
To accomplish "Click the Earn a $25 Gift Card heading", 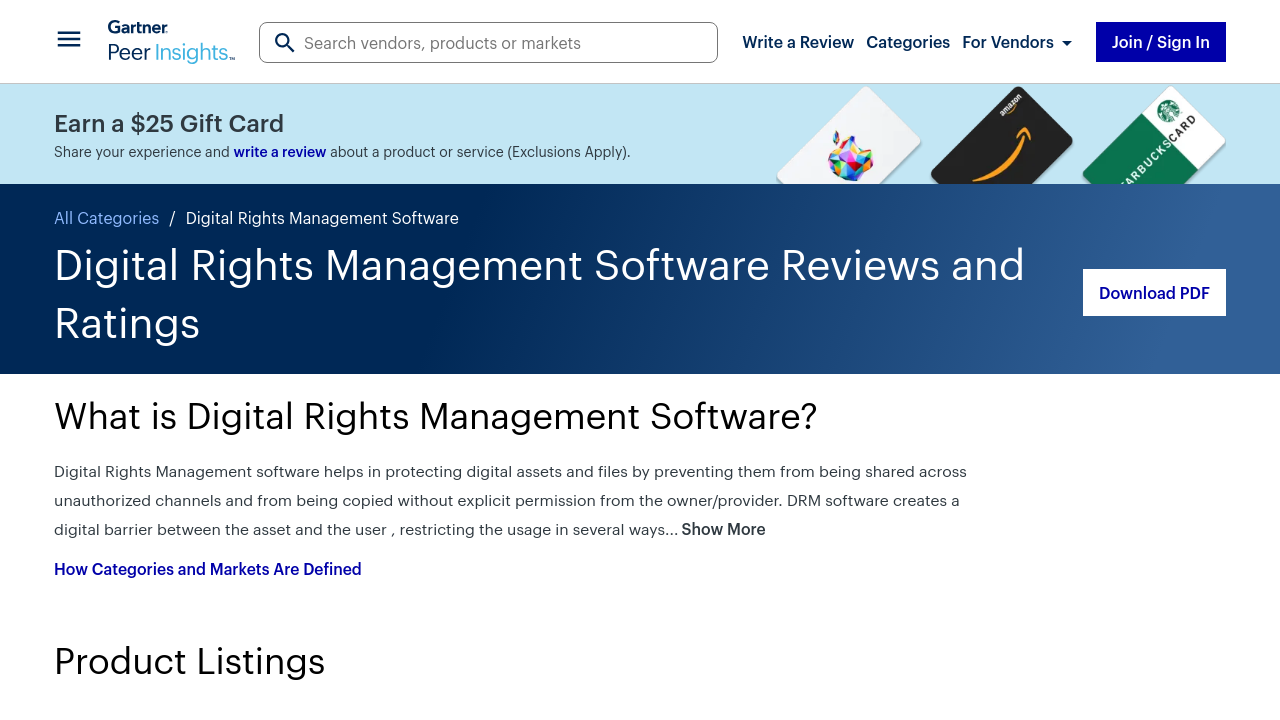I will (169, 123).
